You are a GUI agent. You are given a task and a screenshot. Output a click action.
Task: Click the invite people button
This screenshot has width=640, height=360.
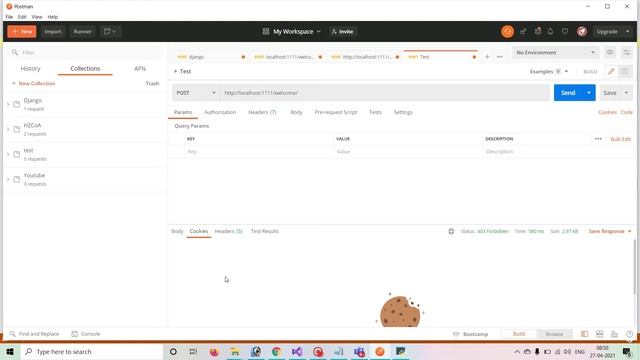point(343,31)
